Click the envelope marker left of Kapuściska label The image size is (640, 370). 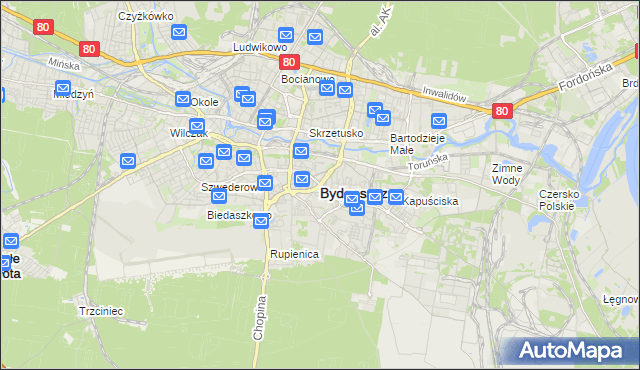(396, 197)
